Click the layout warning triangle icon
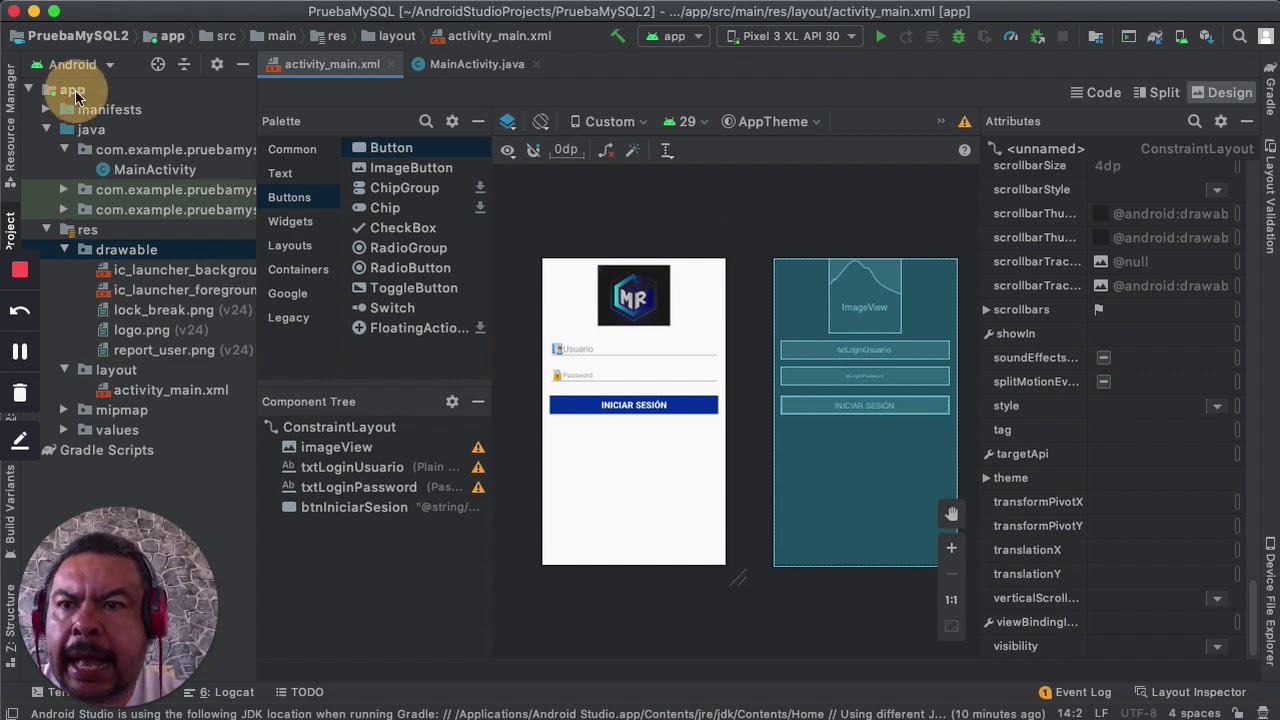1280x720 pixels. (964, 121)
